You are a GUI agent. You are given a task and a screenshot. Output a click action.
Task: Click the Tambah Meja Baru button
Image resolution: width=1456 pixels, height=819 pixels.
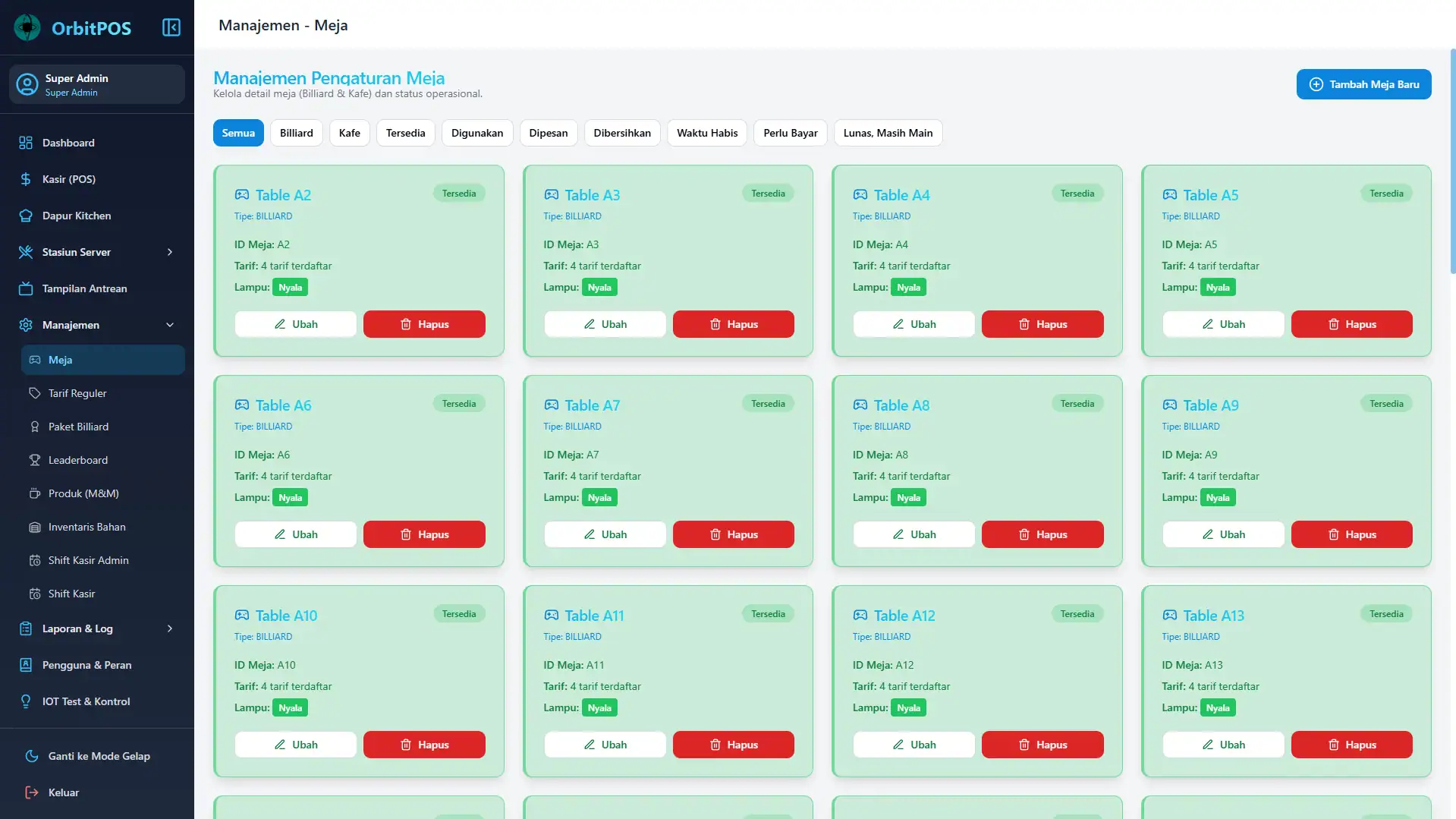[x=1363, y=84]
